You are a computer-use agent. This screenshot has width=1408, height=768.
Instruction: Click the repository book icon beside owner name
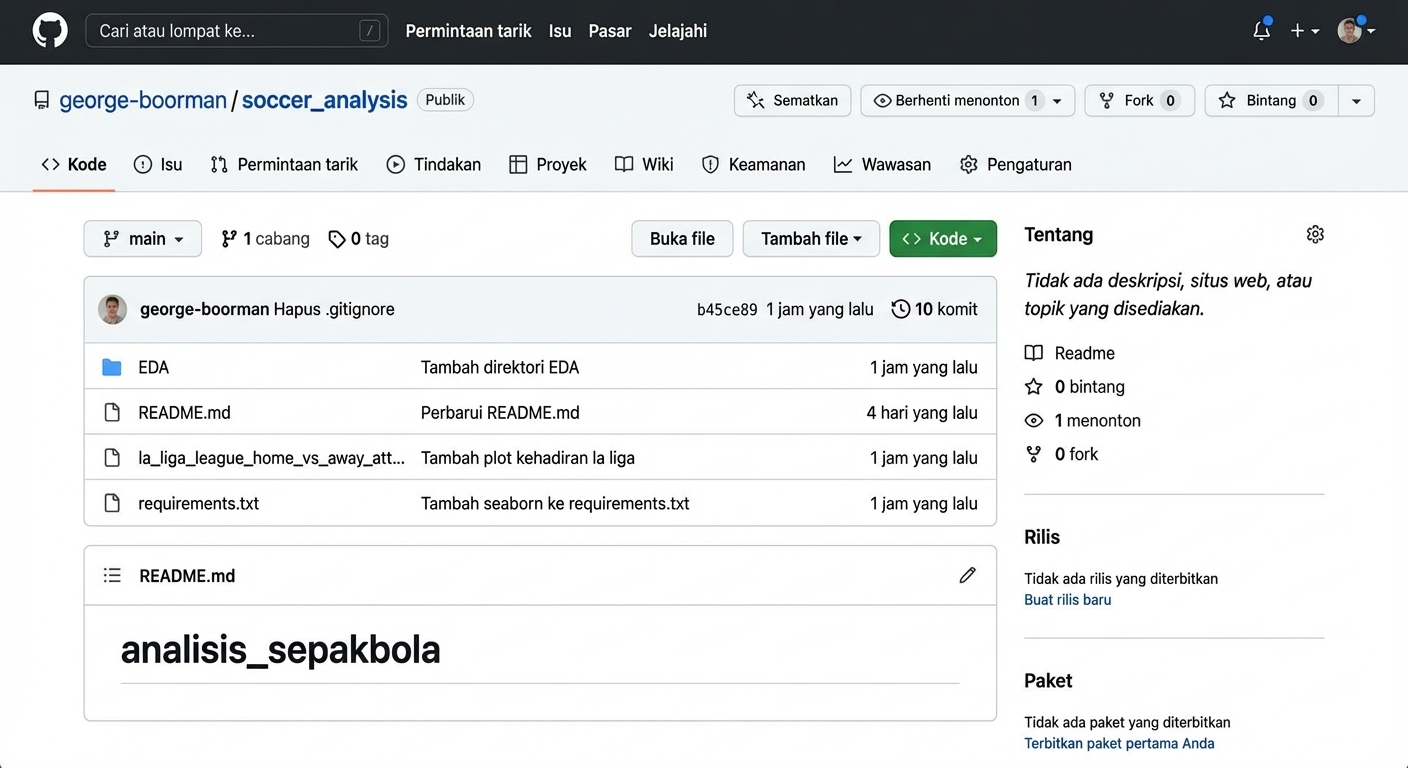41,100
